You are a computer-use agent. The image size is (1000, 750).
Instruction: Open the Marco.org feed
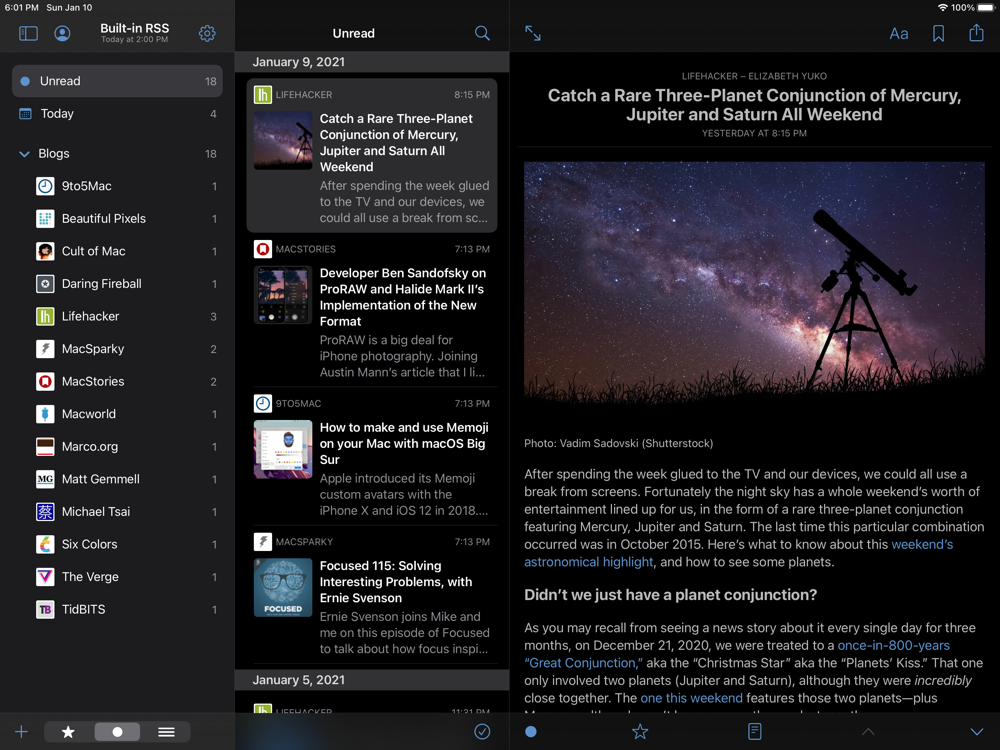pyautogui.click(x=126, y=446)
